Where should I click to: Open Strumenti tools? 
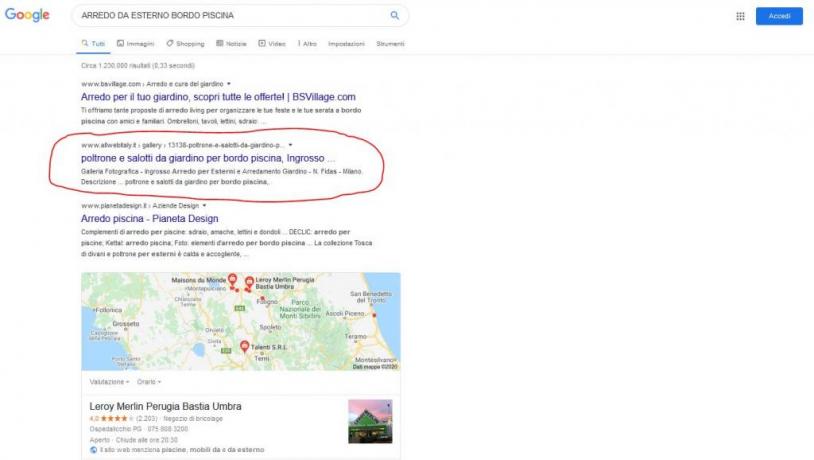click(x=390, y=44)
